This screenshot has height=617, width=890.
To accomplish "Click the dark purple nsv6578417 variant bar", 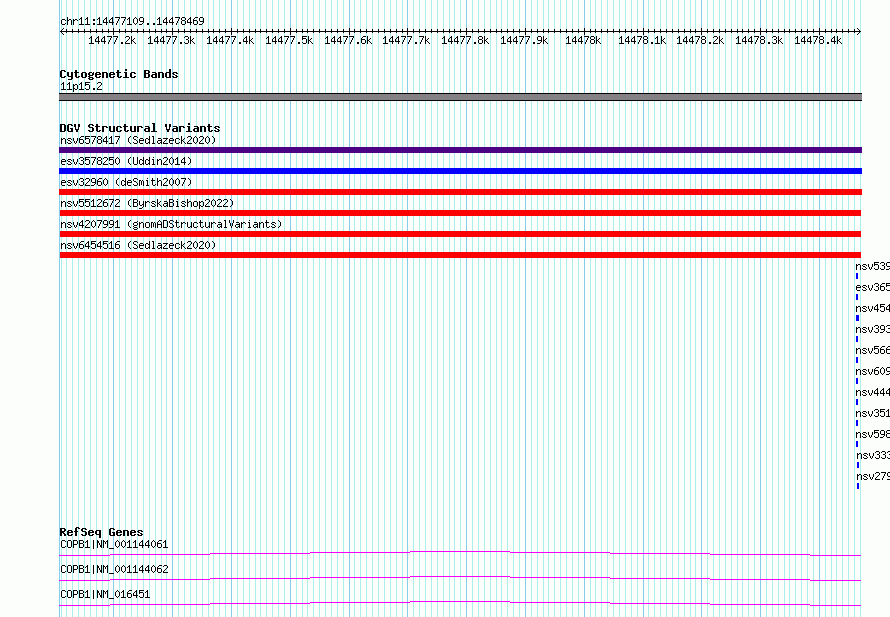I will 460,150.
